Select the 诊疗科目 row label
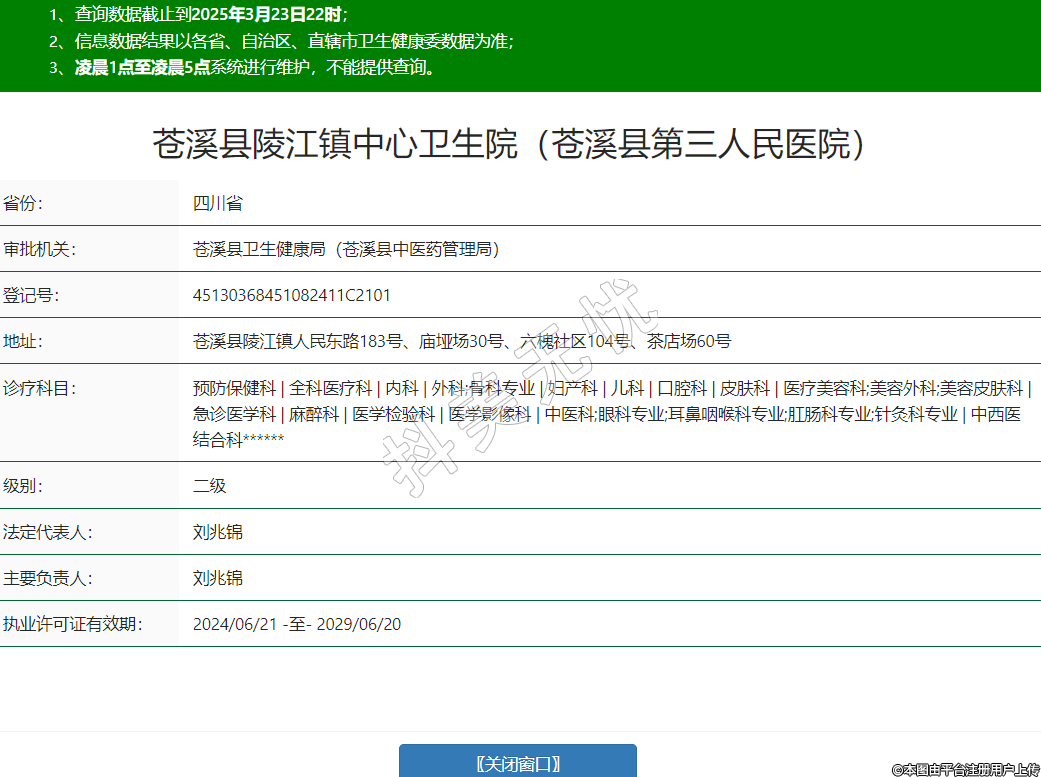 (39, 388)
